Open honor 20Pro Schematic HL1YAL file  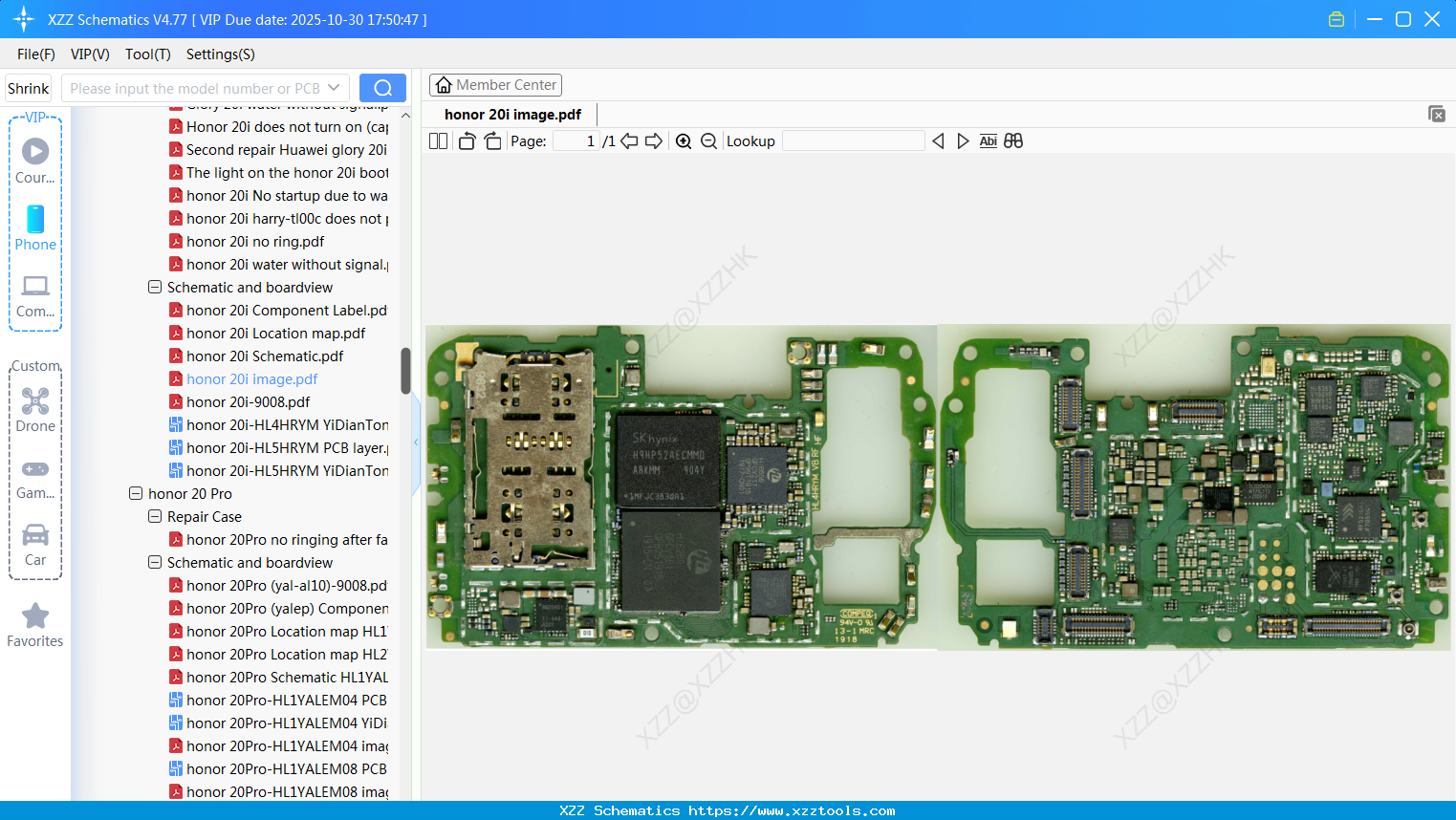coord(278,677)
